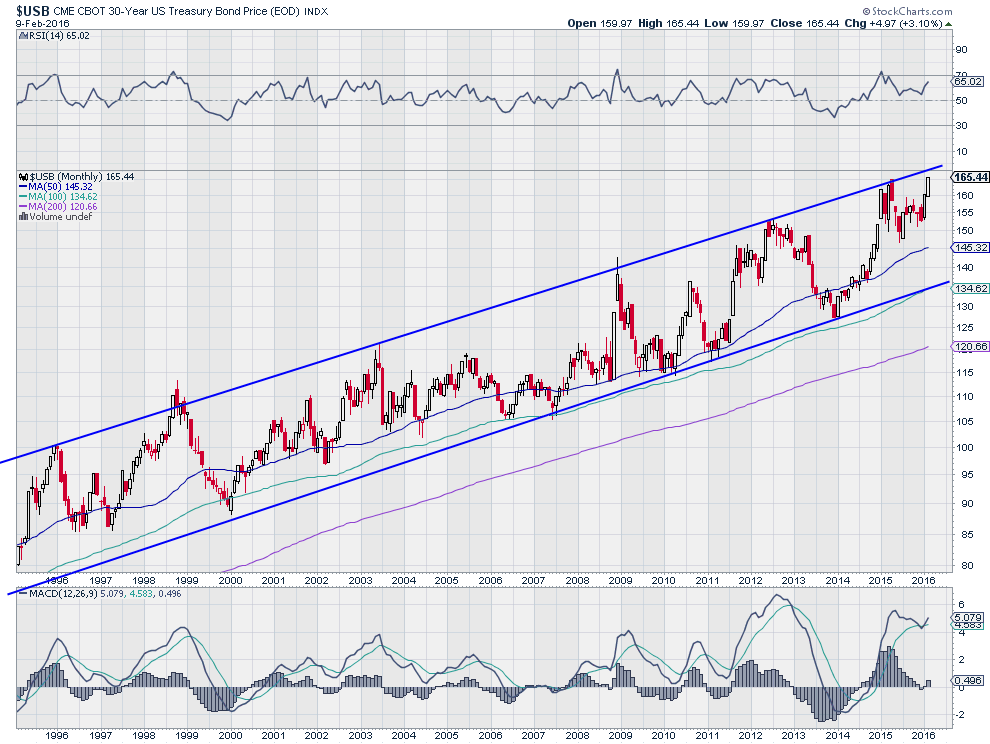990x744 pixels.
Task: Click the StockCharts.com copyright link
Action: pyautogui.click(x=907, y=11)
